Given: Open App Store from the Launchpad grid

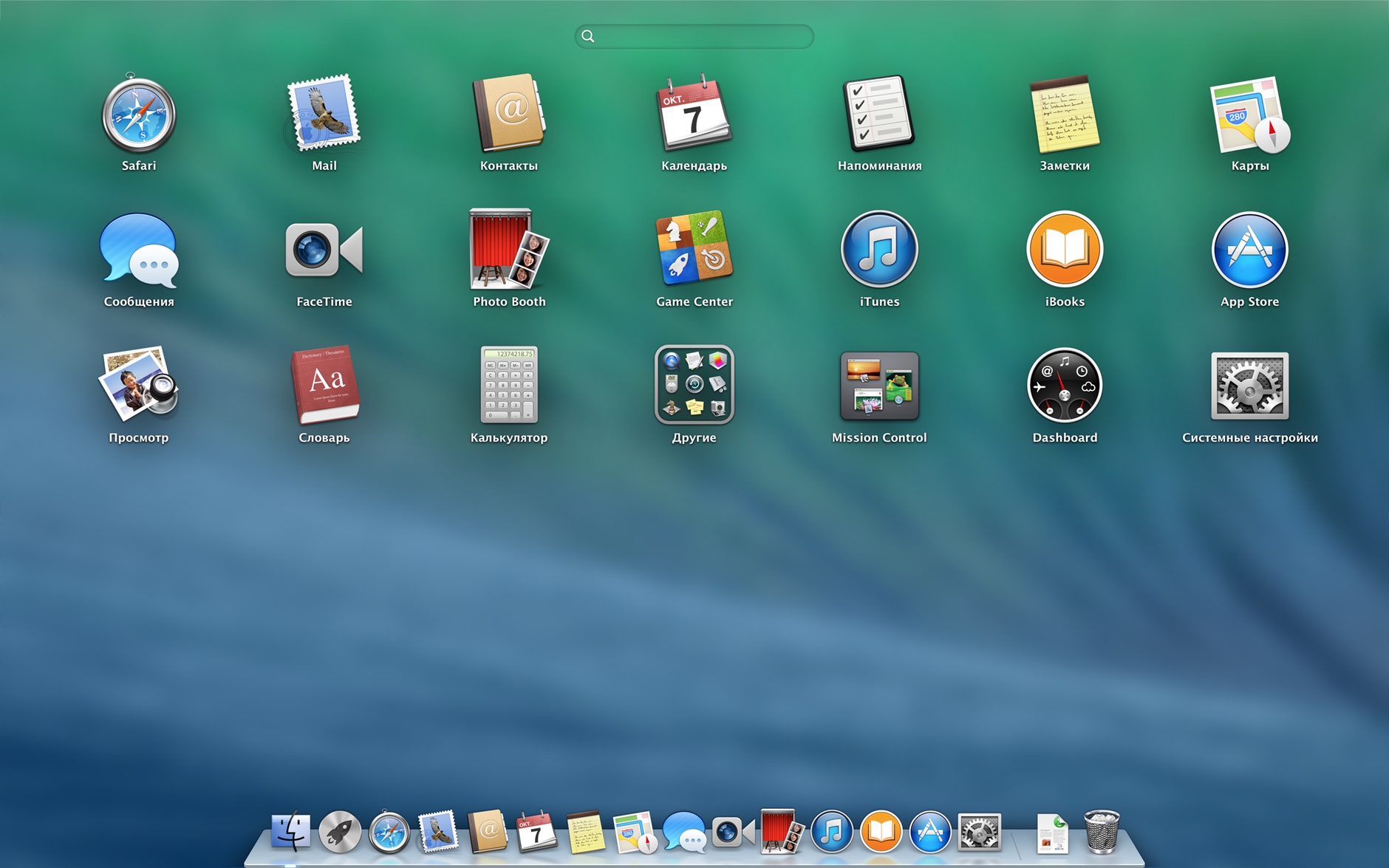Looking at the screenshot, I should 1250,249.
